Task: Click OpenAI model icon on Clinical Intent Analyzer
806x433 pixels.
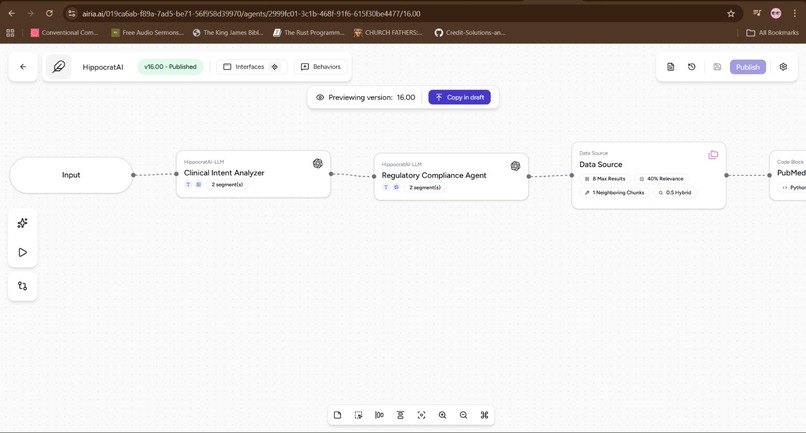Action: (318, 164)
